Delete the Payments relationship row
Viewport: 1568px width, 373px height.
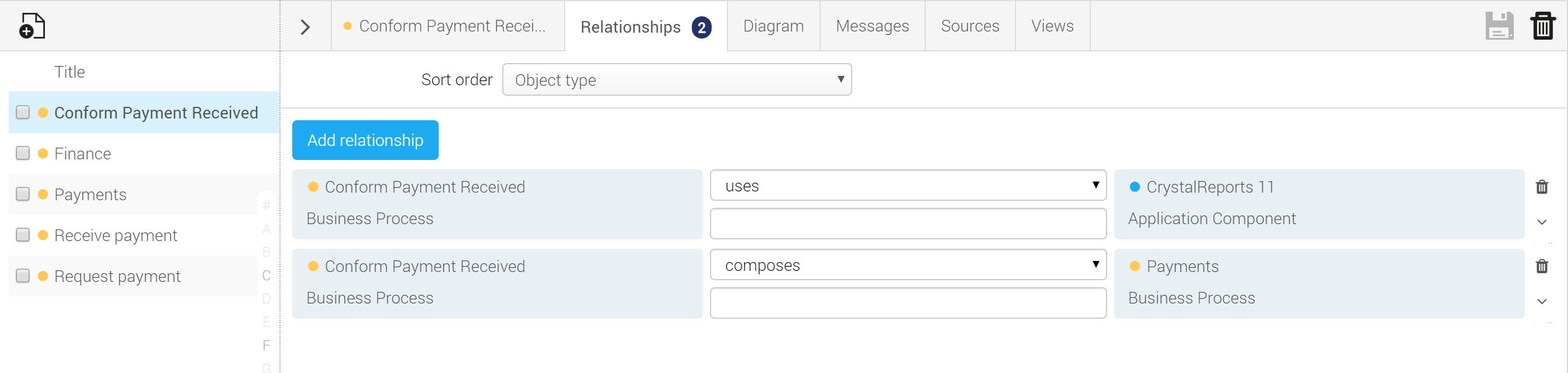click(x=1541, y=266)
